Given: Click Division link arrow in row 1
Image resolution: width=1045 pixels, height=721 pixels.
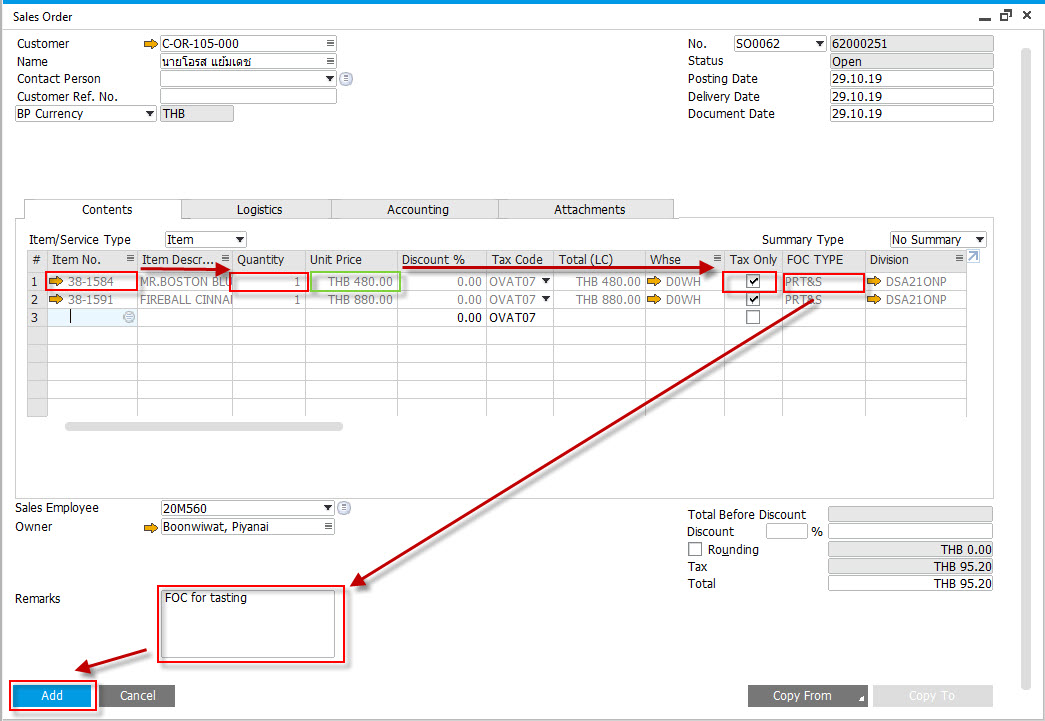Looking at the screenshot, I should (874, 281).
